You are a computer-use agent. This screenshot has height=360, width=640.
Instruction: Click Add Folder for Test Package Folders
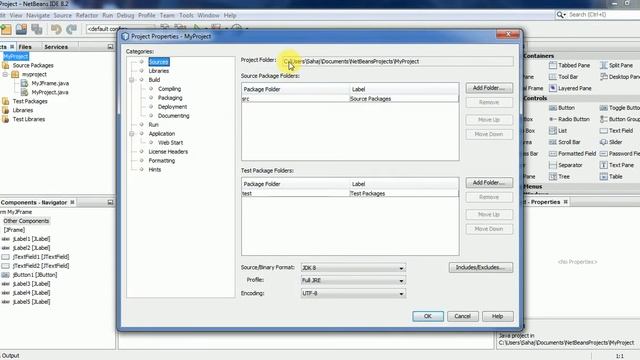point(489,183)
